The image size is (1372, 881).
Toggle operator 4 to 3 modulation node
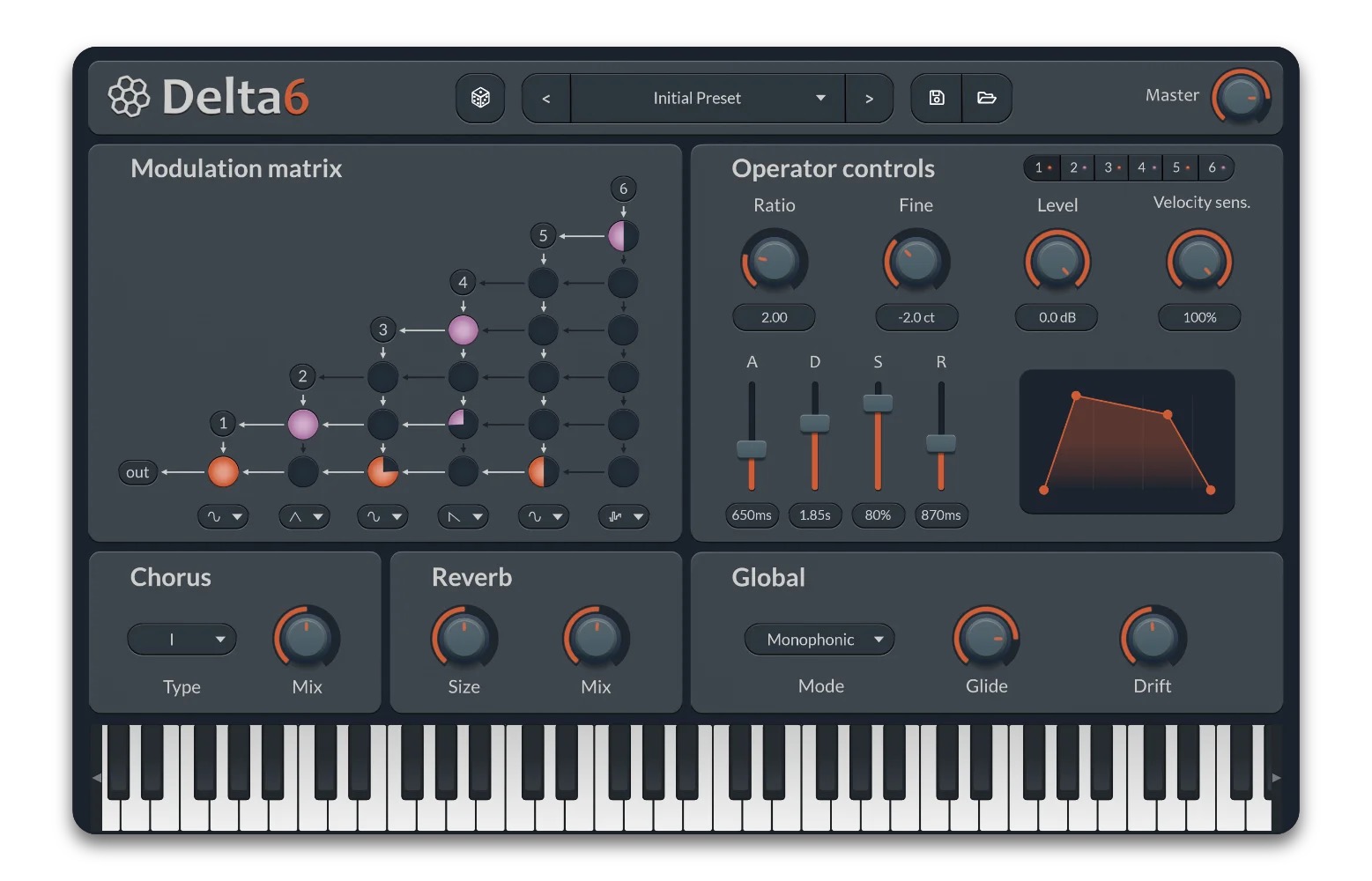tap(463, 330)
